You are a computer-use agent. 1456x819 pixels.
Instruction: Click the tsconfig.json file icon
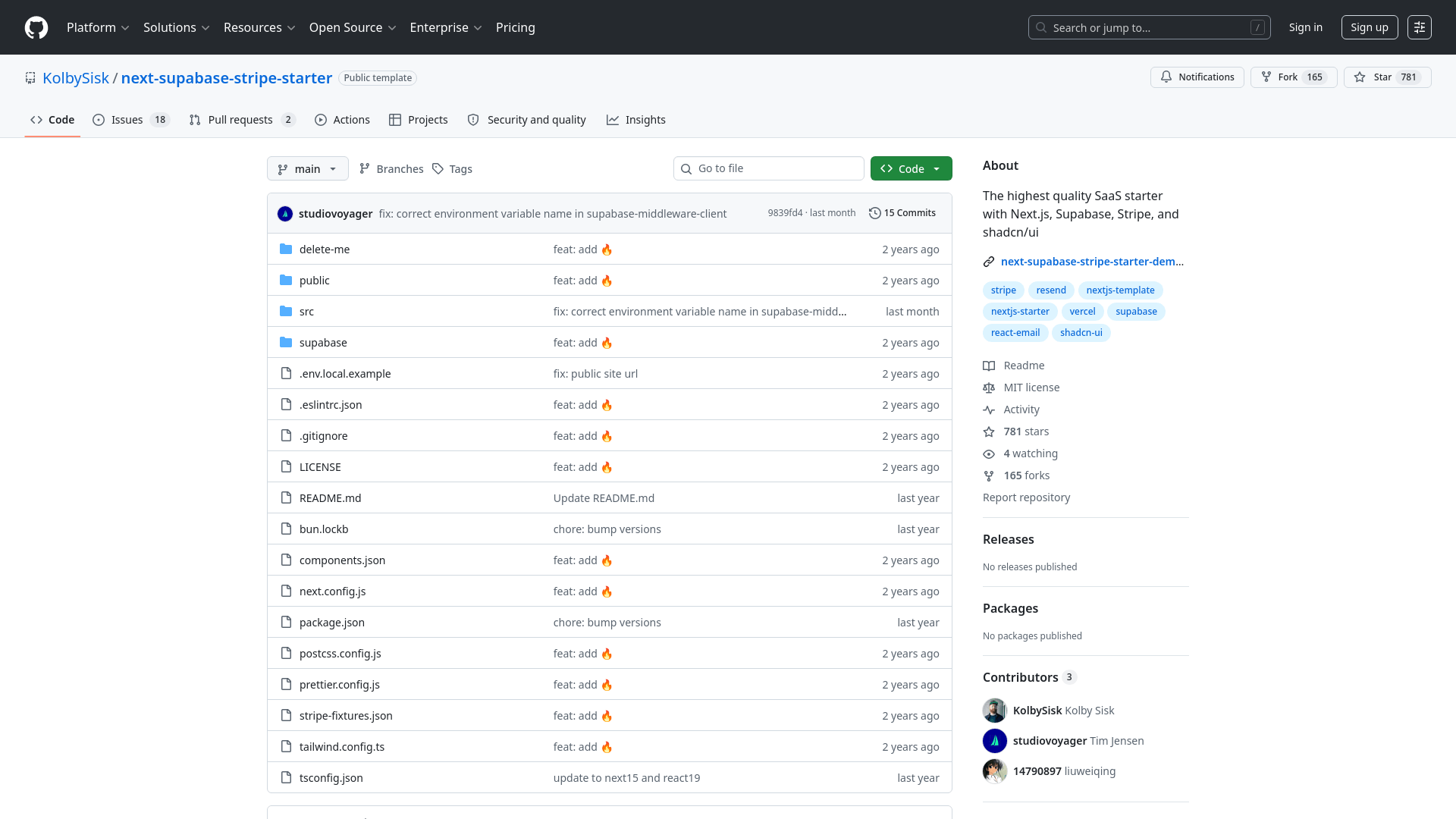(x=286, y=778)
